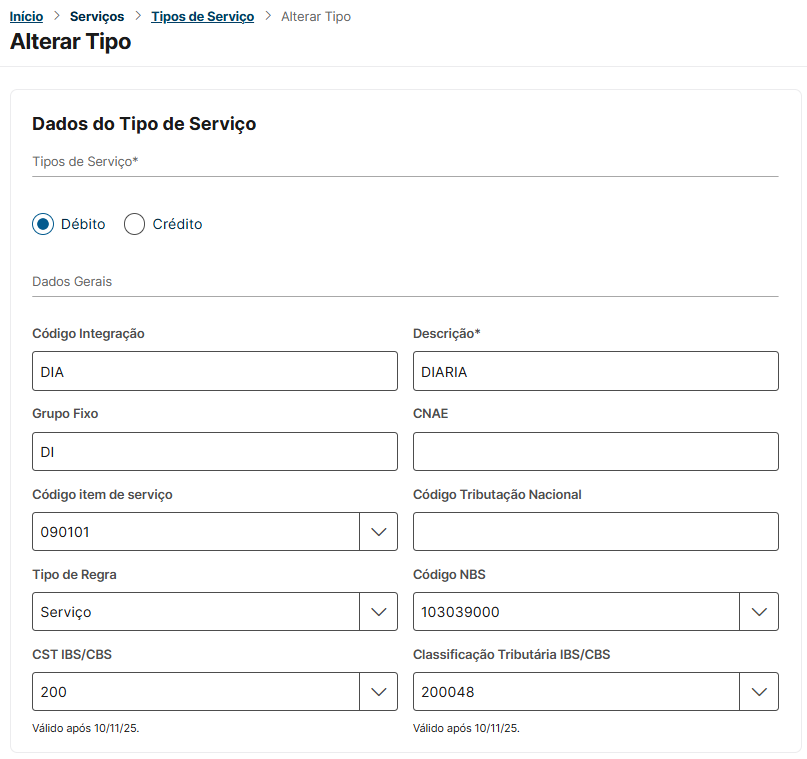Click the empty CNAE input field

595,452
